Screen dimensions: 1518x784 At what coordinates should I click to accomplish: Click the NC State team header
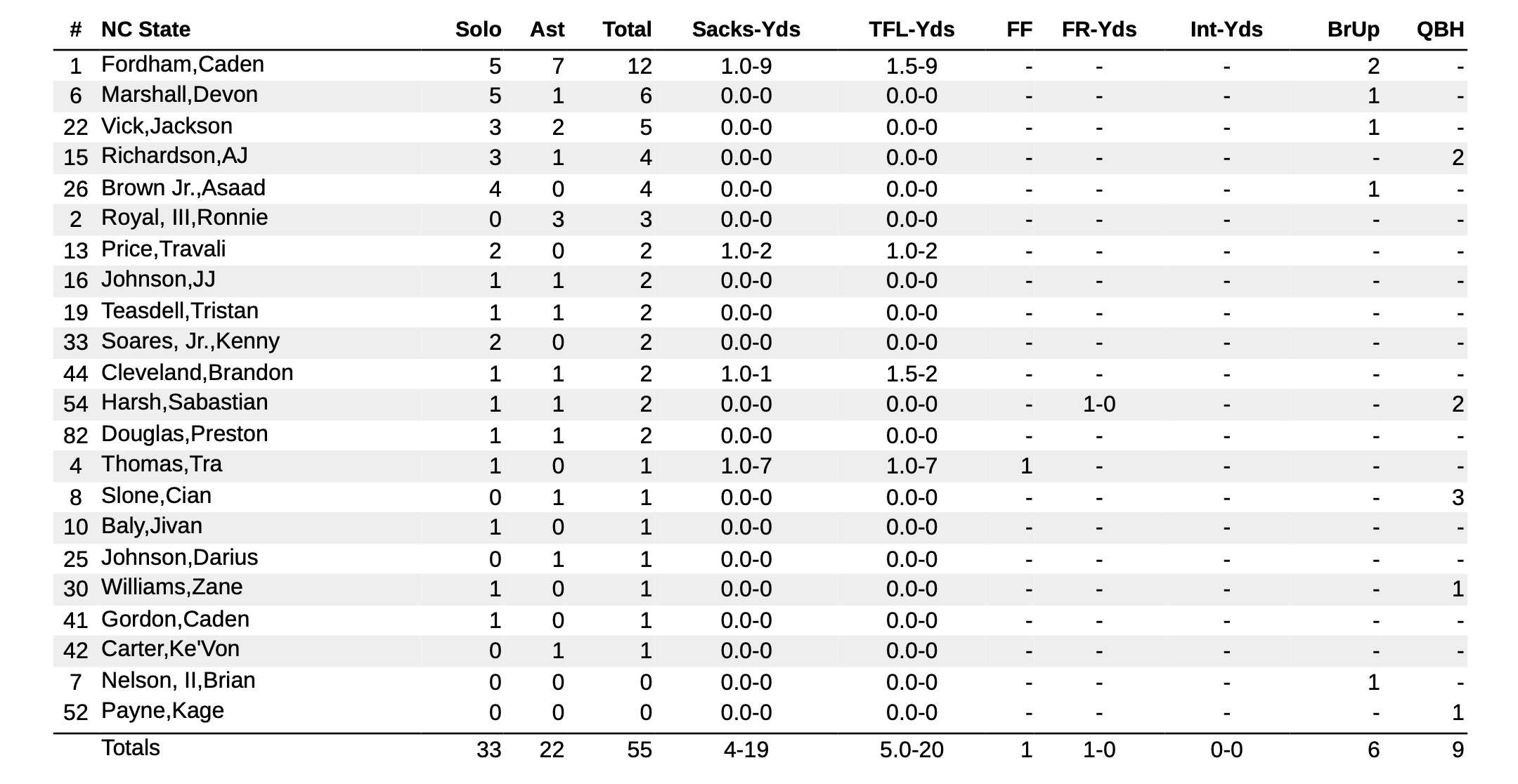point(145,30)
